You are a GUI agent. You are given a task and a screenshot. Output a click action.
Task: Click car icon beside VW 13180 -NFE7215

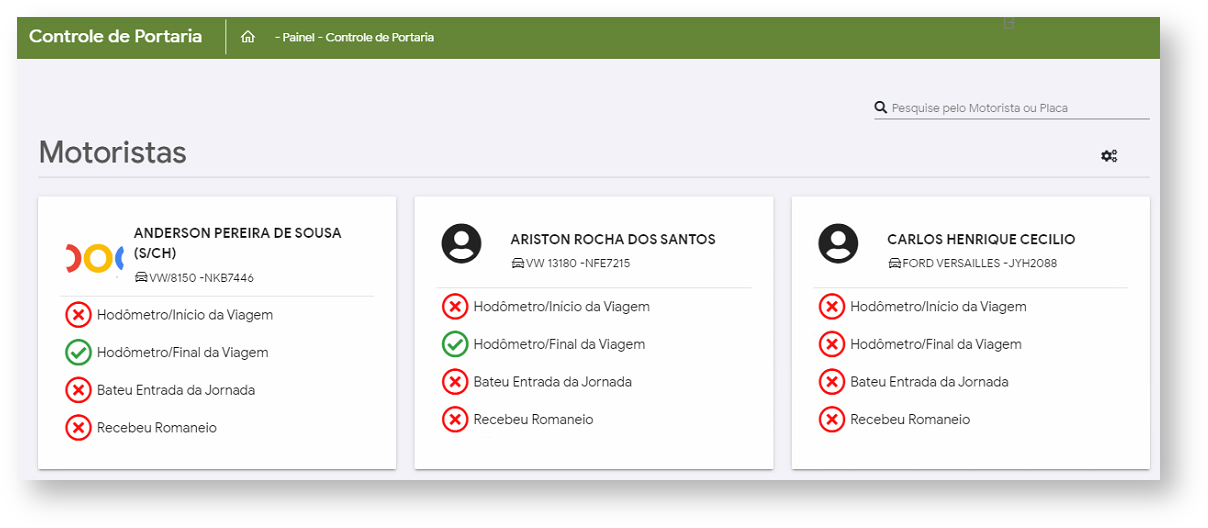[x=518, y=264]
